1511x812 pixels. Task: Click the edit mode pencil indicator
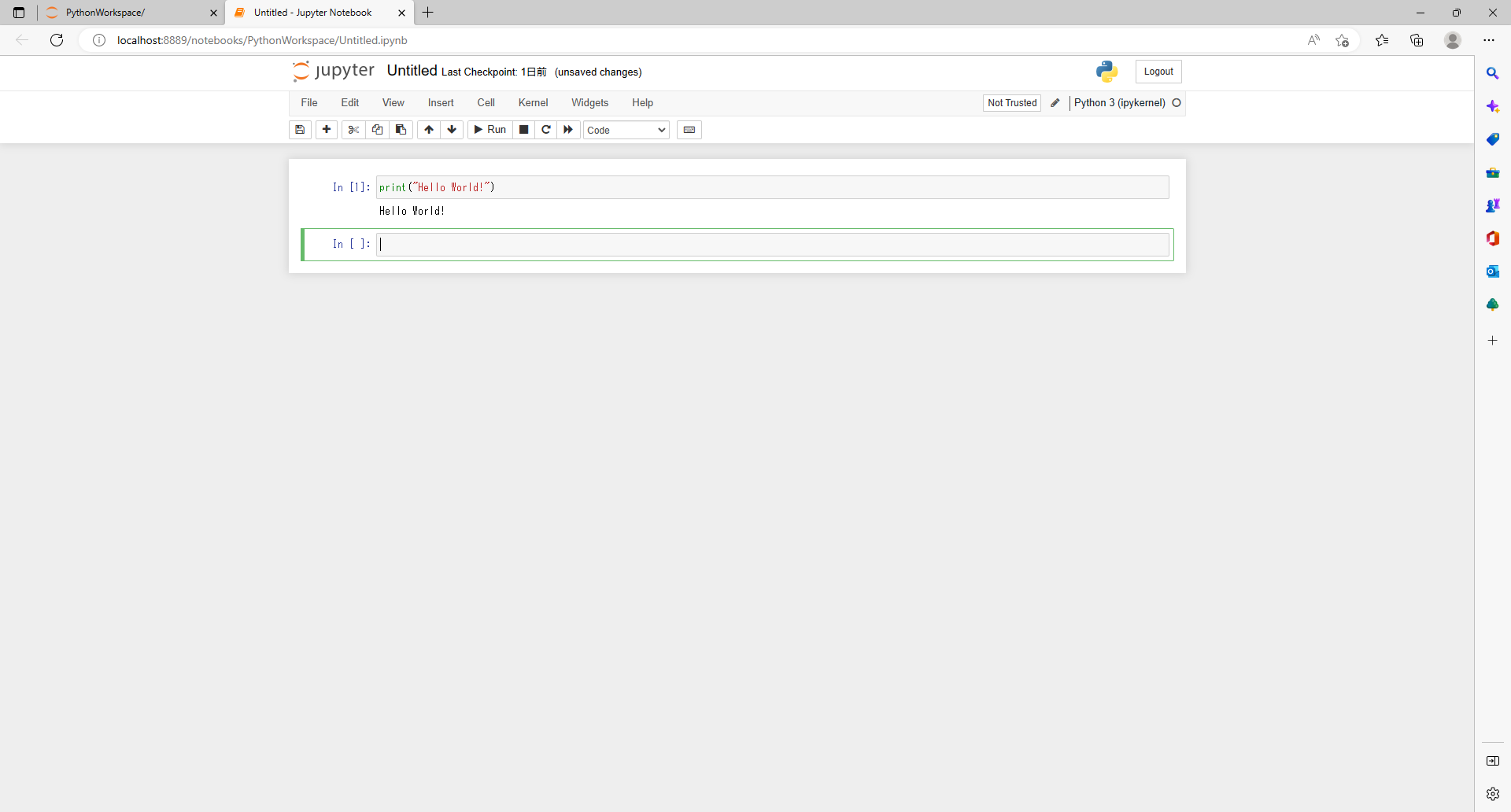pyautogui.click(x=1055, y=103)
